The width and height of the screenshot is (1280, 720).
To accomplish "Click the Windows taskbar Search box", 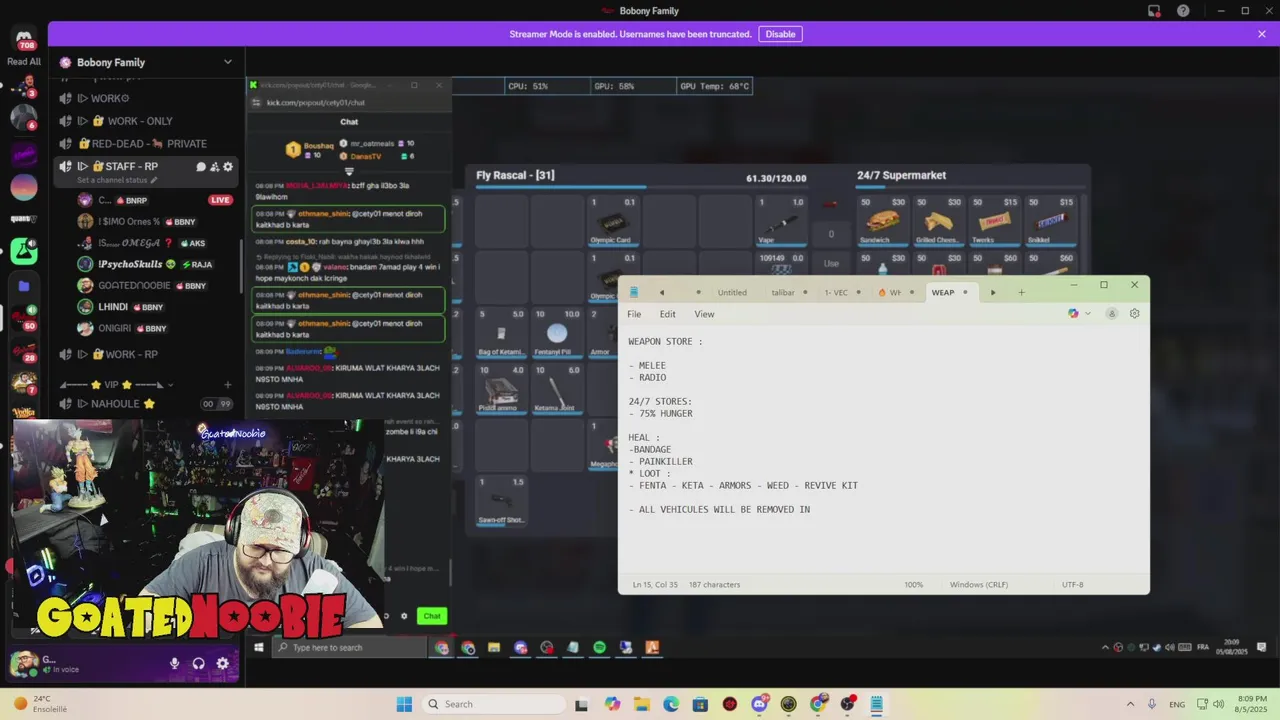I will (x=492, y=704).
